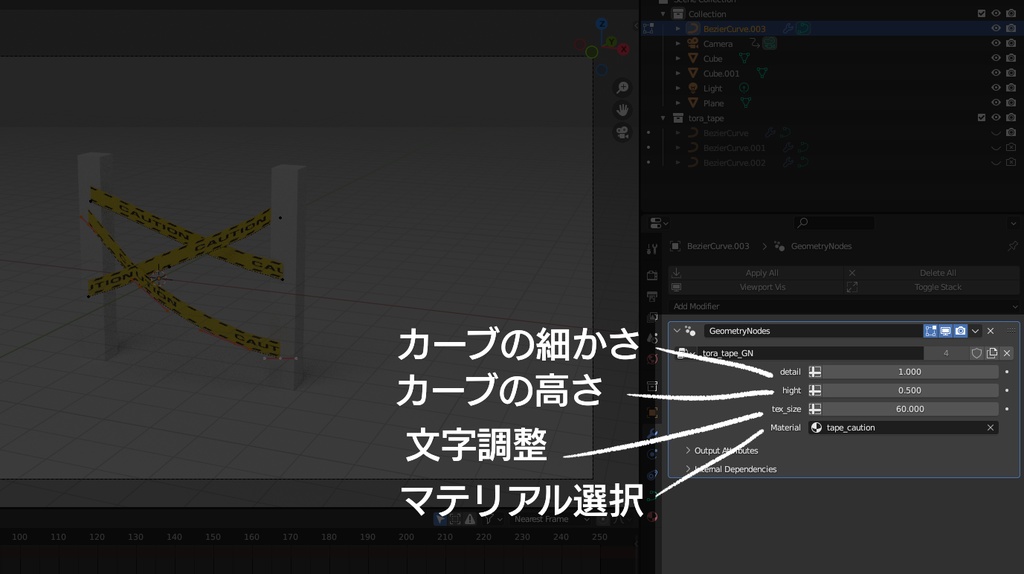Hide BezierCurve.003 with its eye icon
Viewport: 1024px width, 574px height.
[996, 29]
